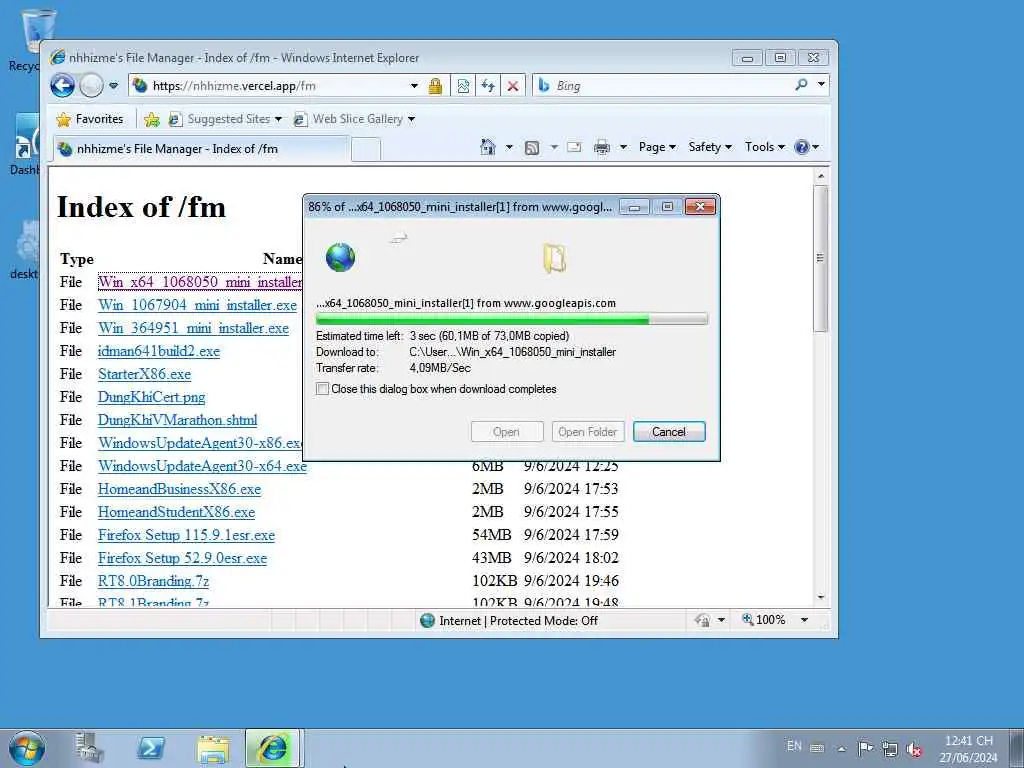Open Win_364951_mini_installer.exe link
The height and width of the screenshot is (768, 1024).
(x=193, y=328)
